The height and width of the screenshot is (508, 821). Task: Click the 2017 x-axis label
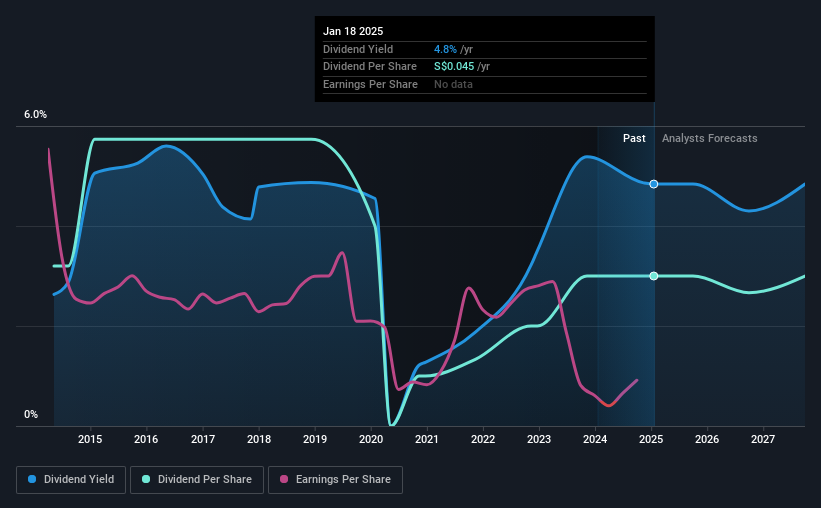click(x=203, y=439)
